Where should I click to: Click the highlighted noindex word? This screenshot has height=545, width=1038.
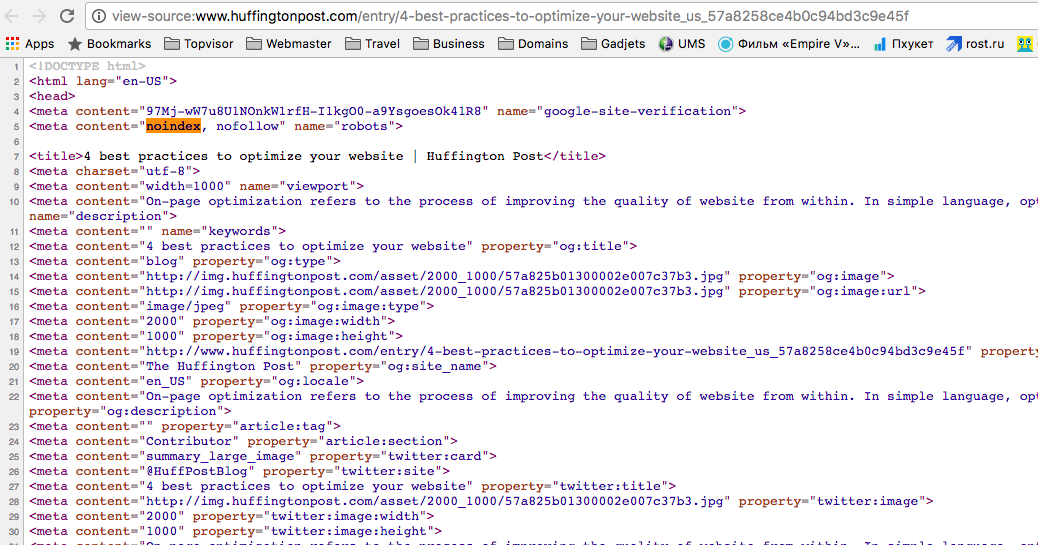pyautogui.click(x=173, y=126)
